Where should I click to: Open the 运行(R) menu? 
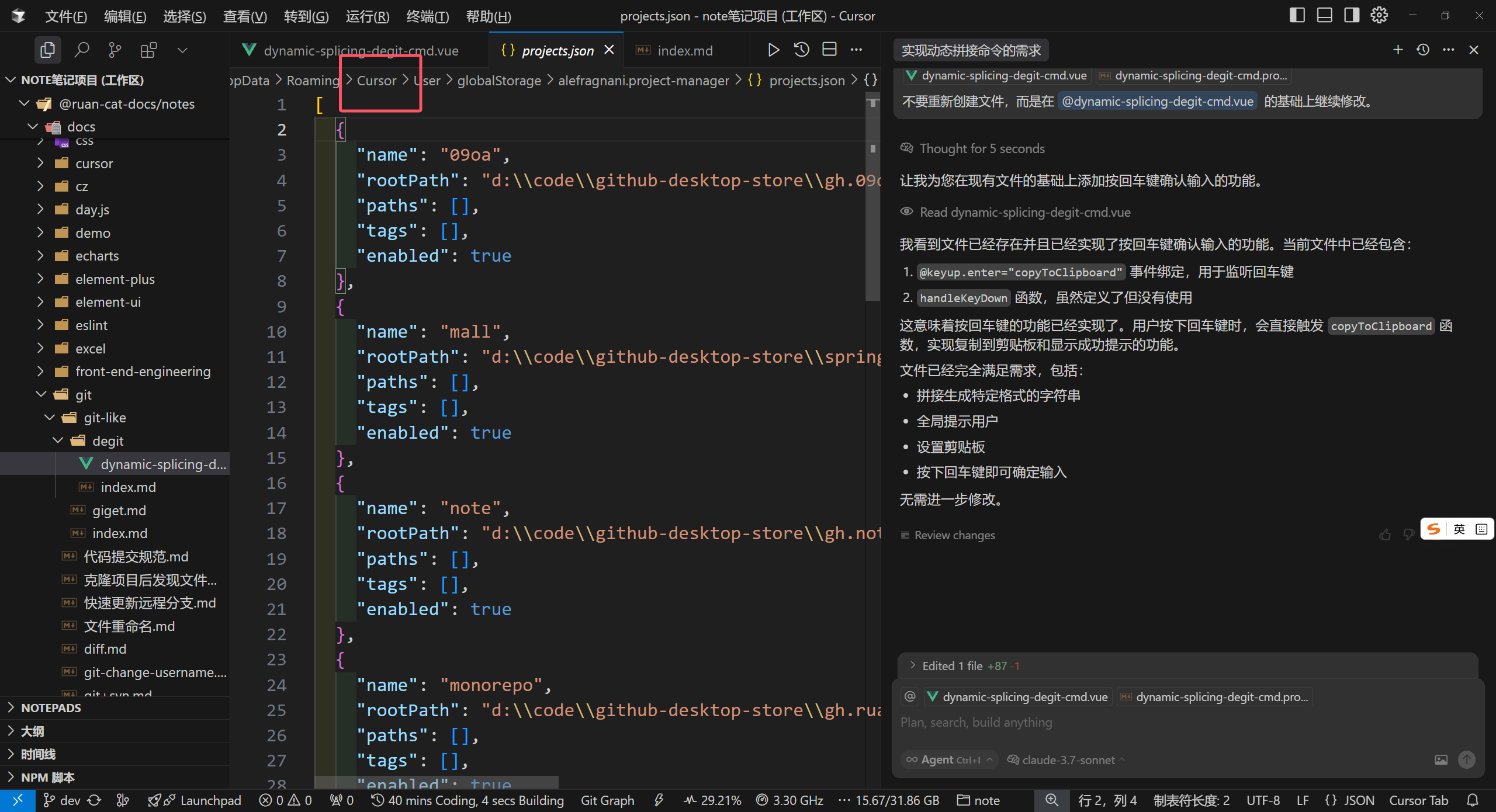pyautogui.click(x=367, y=16)
